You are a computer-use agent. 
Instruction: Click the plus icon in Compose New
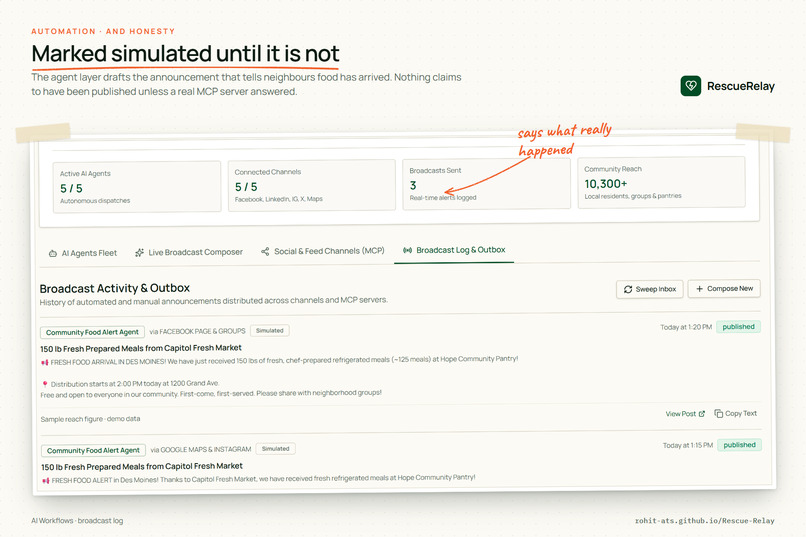pos(699,289)
